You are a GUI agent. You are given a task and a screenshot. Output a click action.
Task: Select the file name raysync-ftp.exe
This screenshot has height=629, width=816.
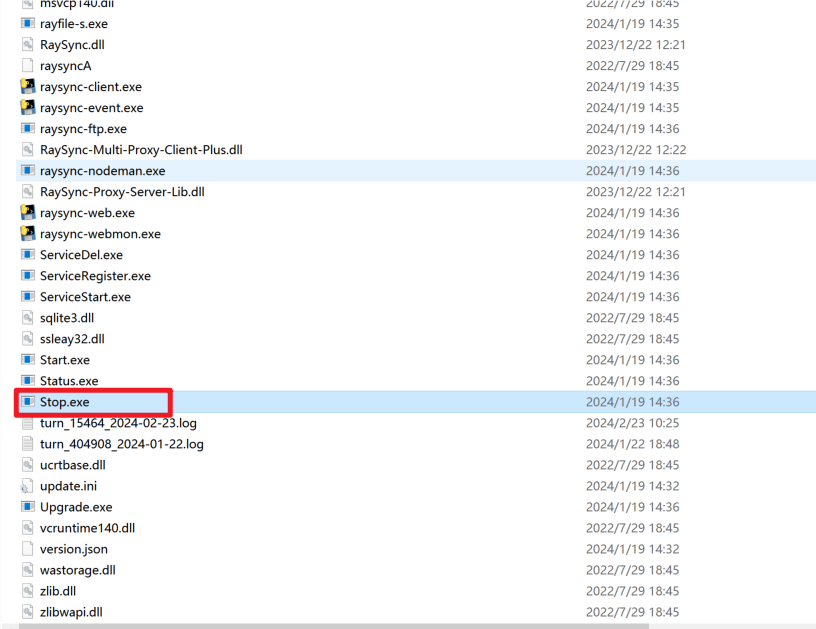[x=83, y=129]
